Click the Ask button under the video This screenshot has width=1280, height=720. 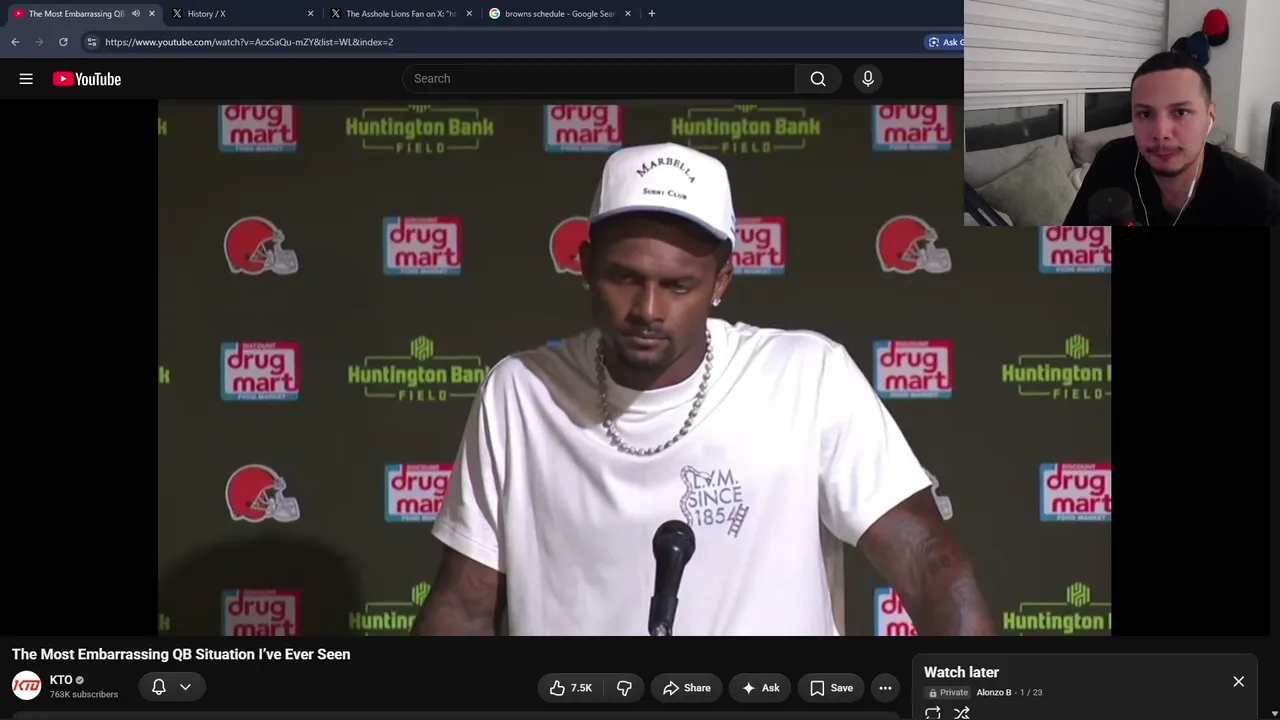pos(760,688)
